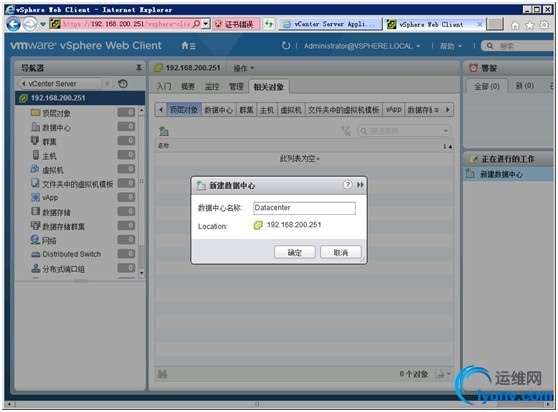Click the refresh icon in header

[285, 46]
